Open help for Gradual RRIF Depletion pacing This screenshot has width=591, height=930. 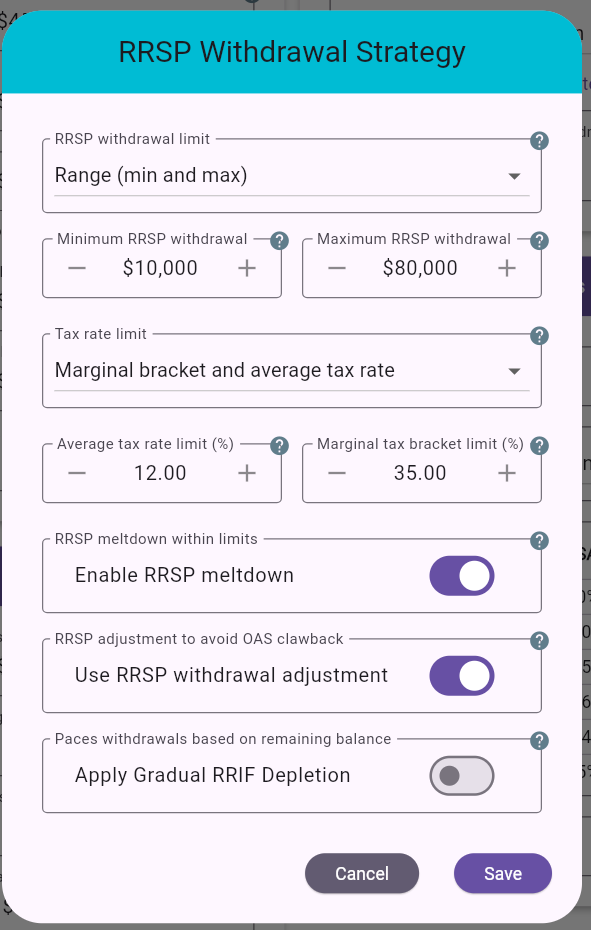click(x=539, y=741)
